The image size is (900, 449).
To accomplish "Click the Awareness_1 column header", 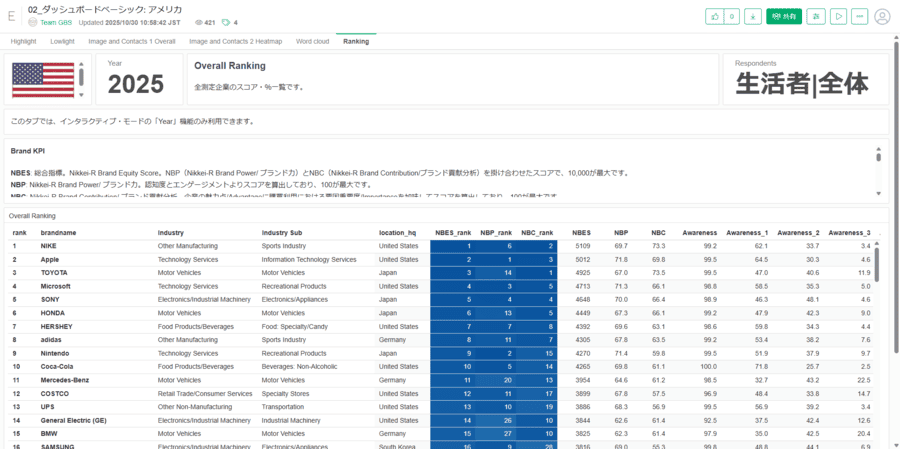I will [747, 233].
